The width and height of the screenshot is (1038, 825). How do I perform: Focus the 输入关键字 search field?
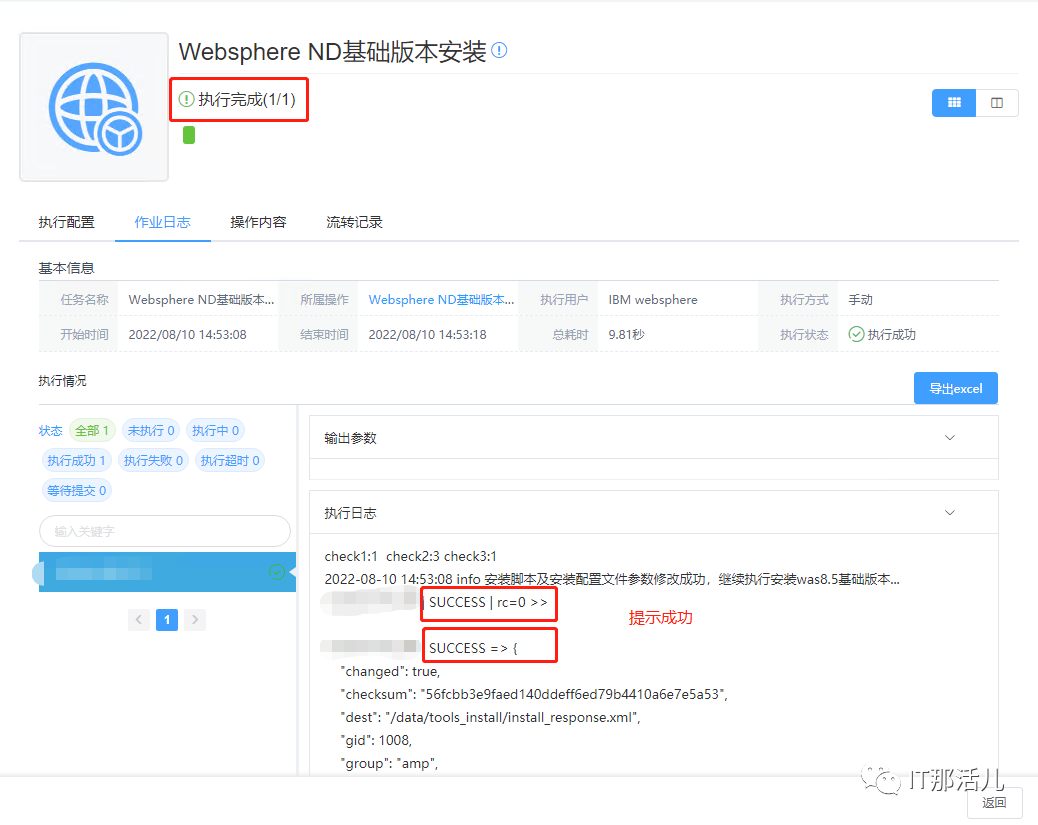[165, 531]
